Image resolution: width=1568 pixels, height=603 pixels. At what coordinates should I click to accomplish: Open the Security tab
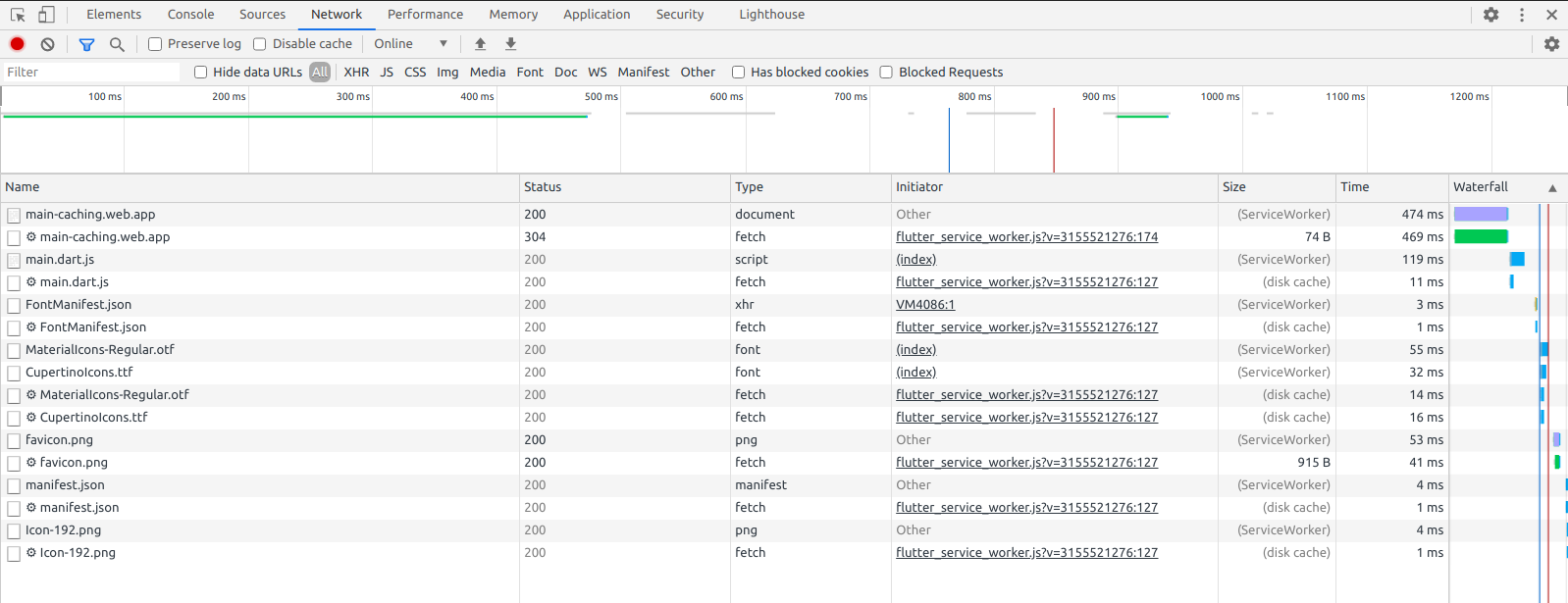680,15
